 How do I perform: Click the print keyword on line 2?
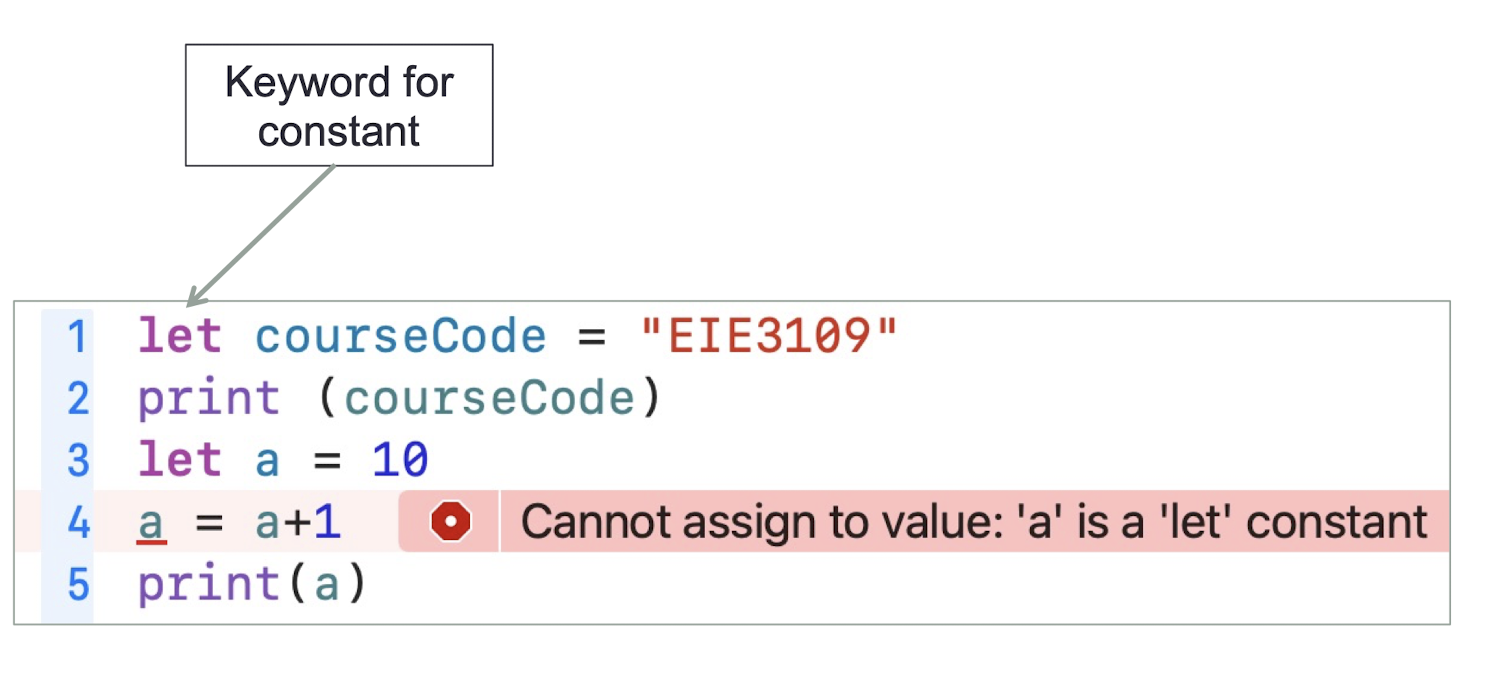pyautogui.click(x=209, y=399)
